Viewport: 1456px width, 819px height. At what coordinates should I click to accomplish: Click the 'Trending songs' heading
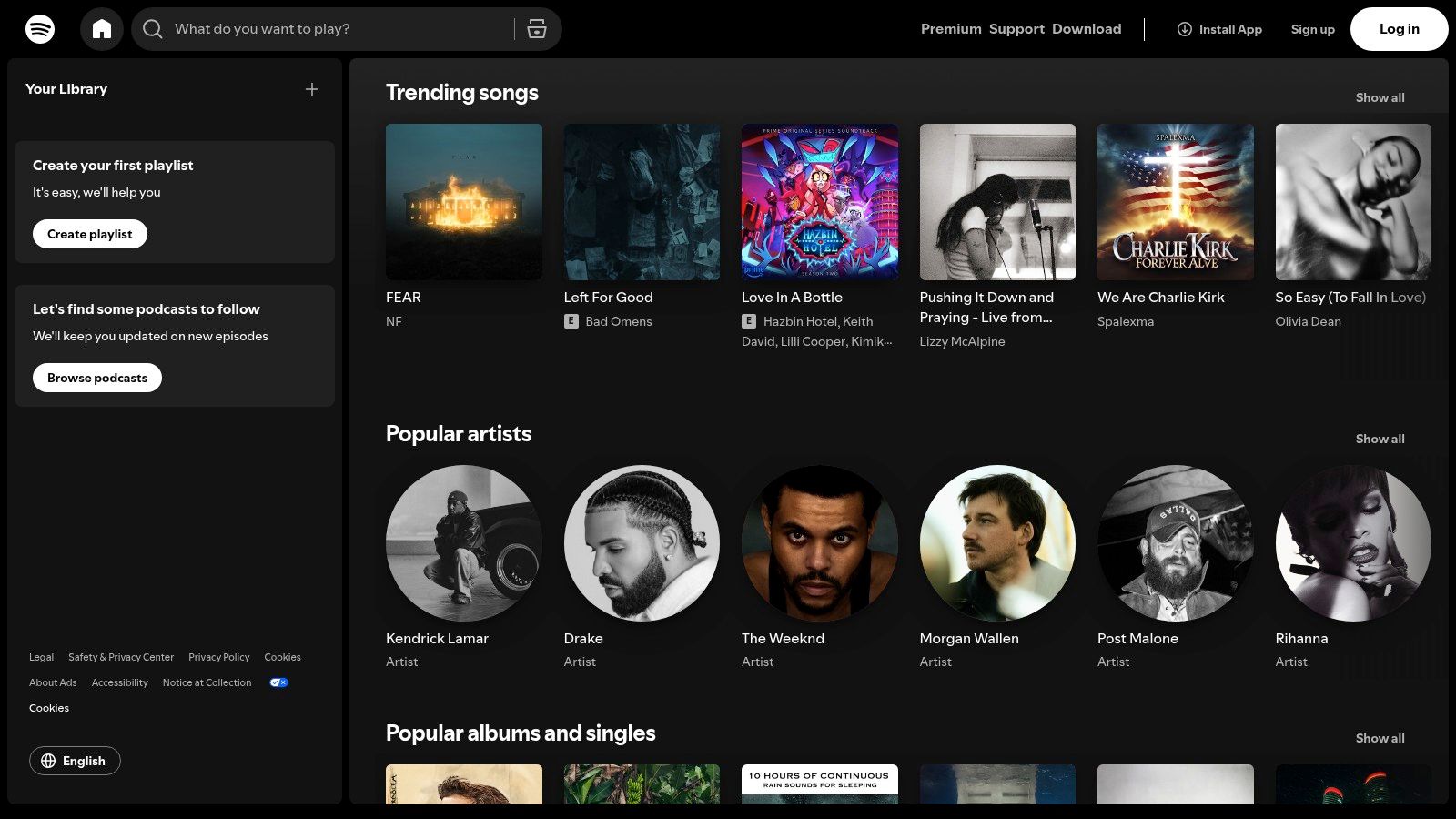(x=462, y=93)
